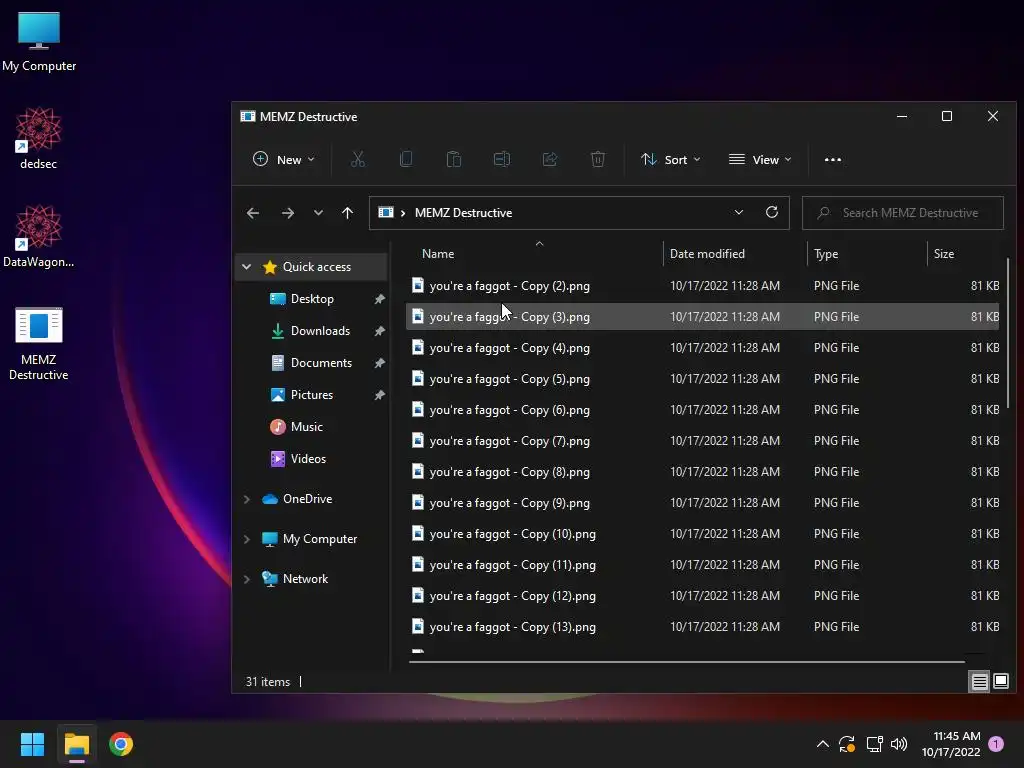This screenshot has height=768, width=1024.
Task: Open the recent locations dropdown arrow
Action: pos(318,213)
